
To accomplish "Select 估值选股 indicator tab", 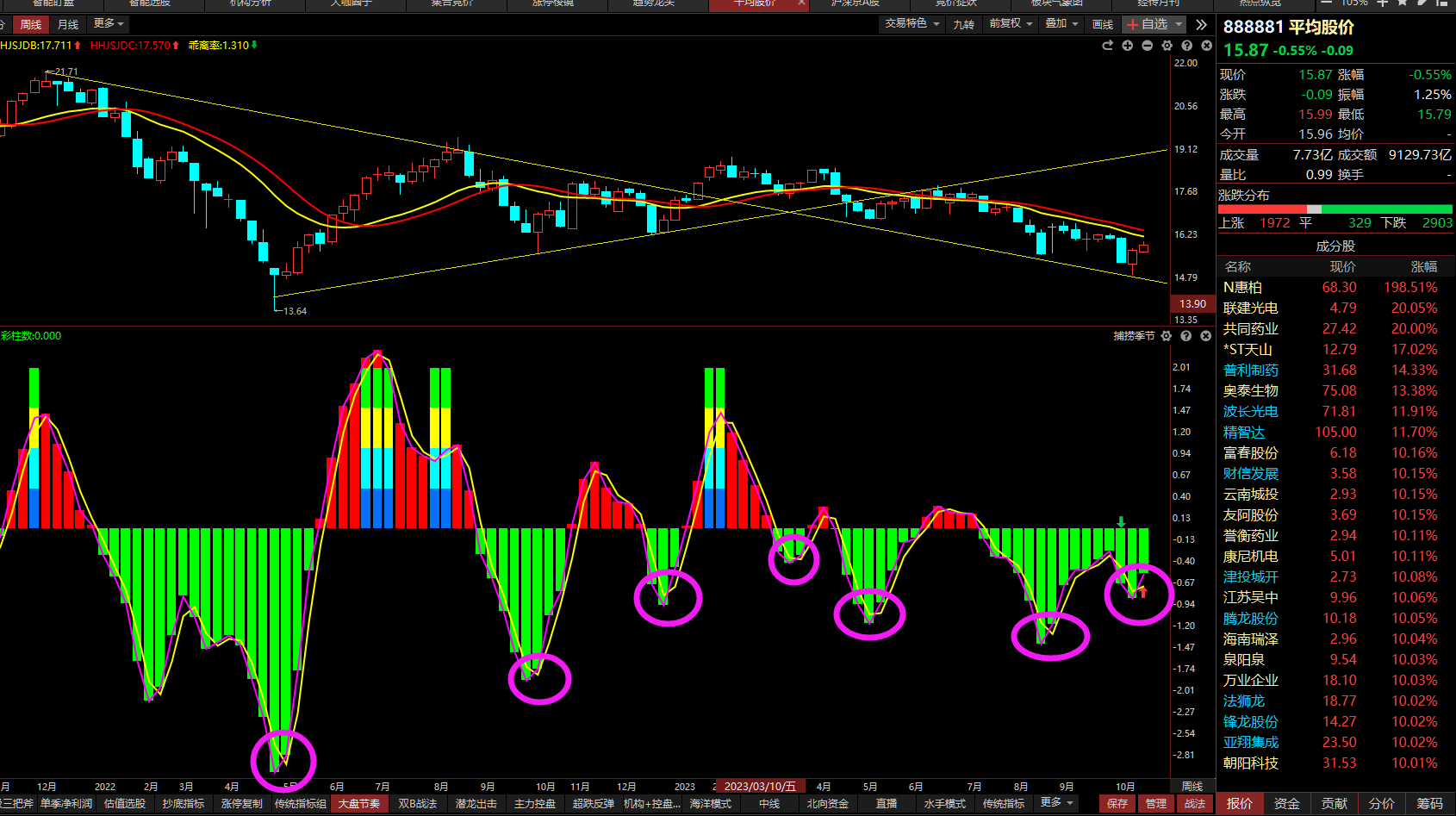I will (125, 803).
